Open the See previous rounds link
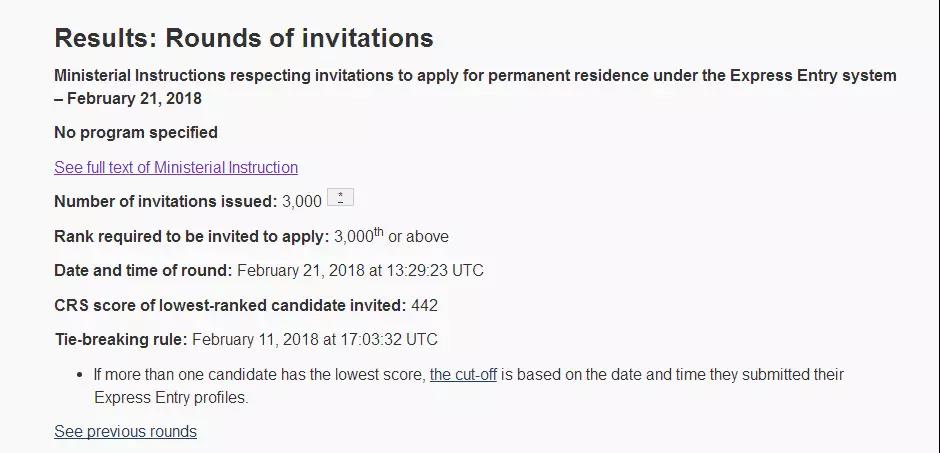This screenshot has height=453, width=940. pos(125,431)
